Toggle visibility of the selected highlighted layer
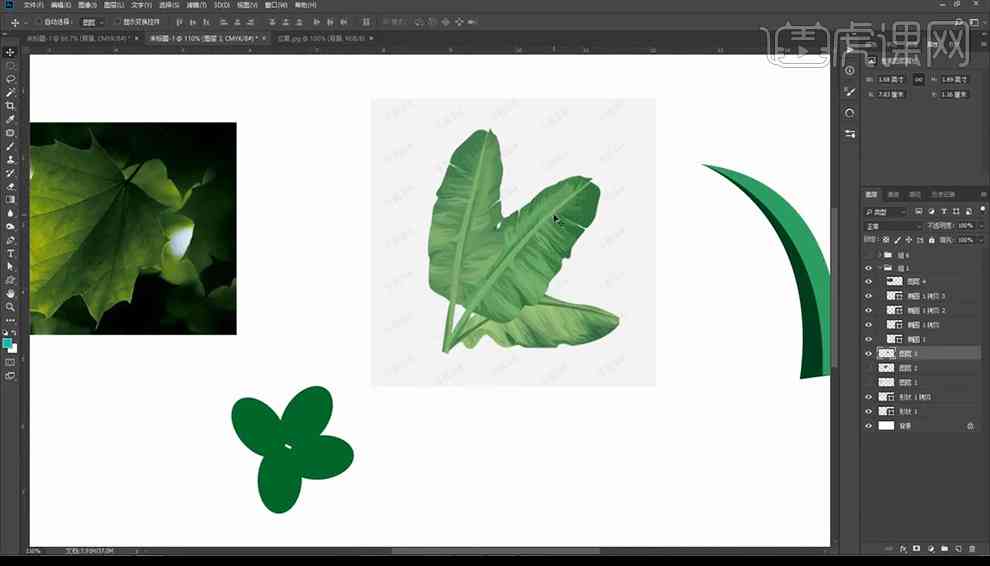The height and width of the screenshot is (566, 990). click(869, 354)
